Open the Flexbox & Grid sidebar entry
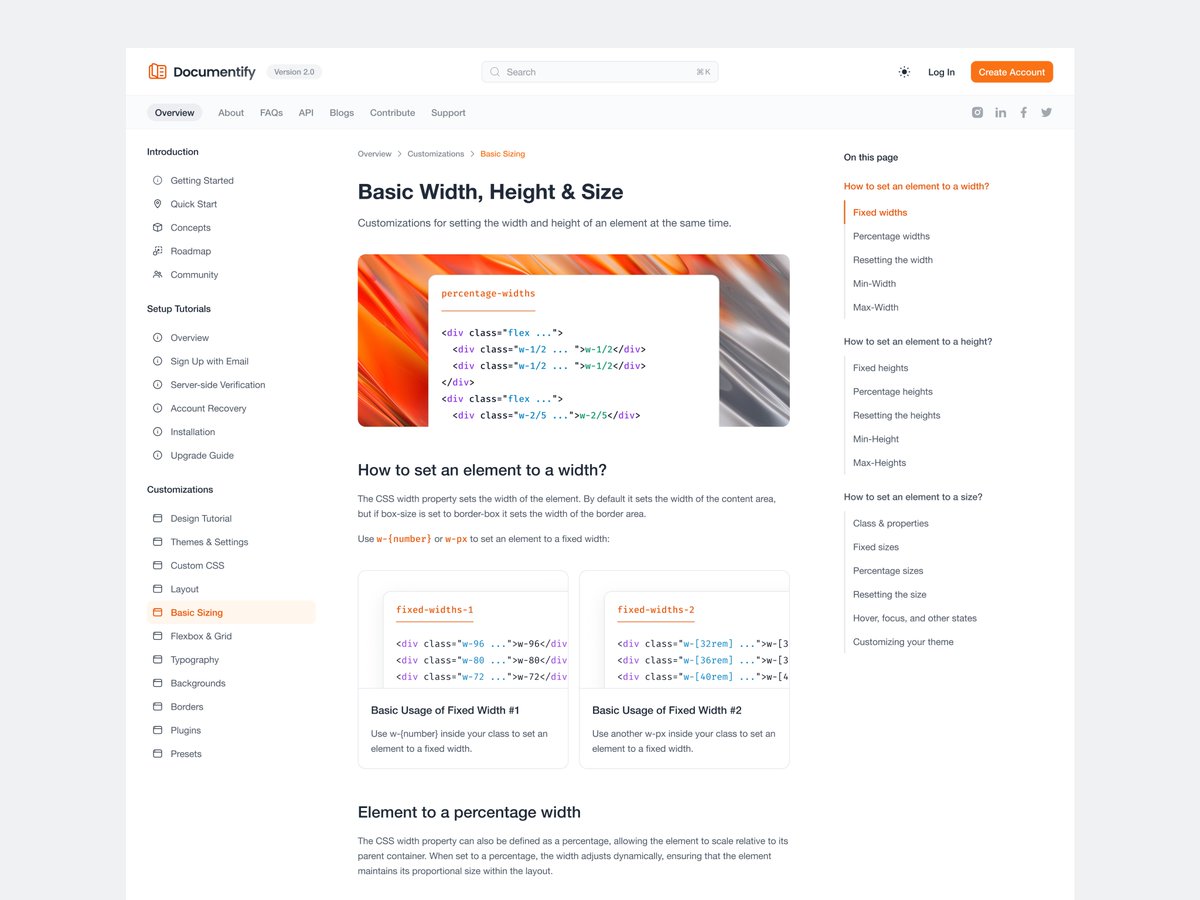Image resolution: width=1200 pixels, height=900 pixels. [x=204, y=636]
